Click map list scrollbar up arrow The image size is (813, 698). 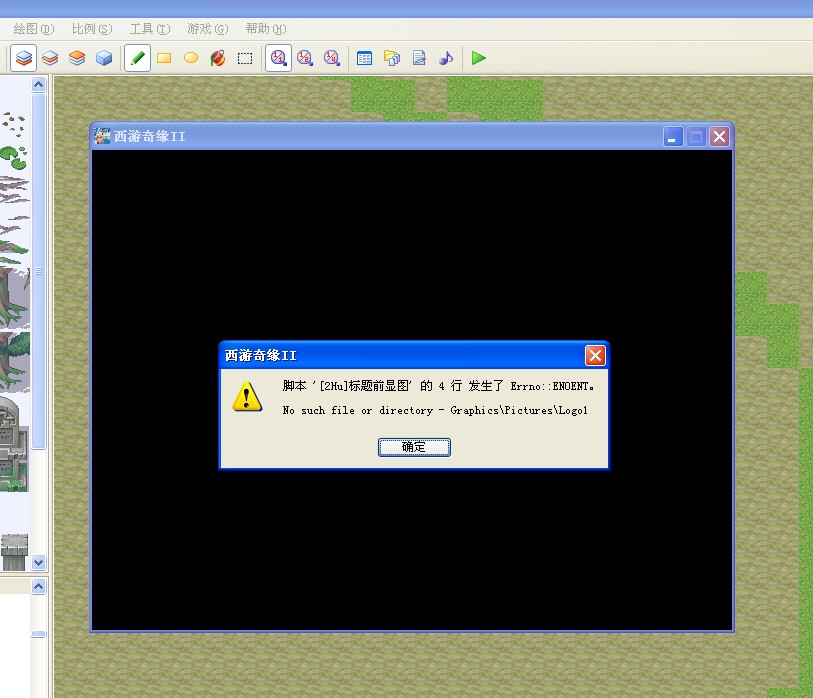pos(39,587)
